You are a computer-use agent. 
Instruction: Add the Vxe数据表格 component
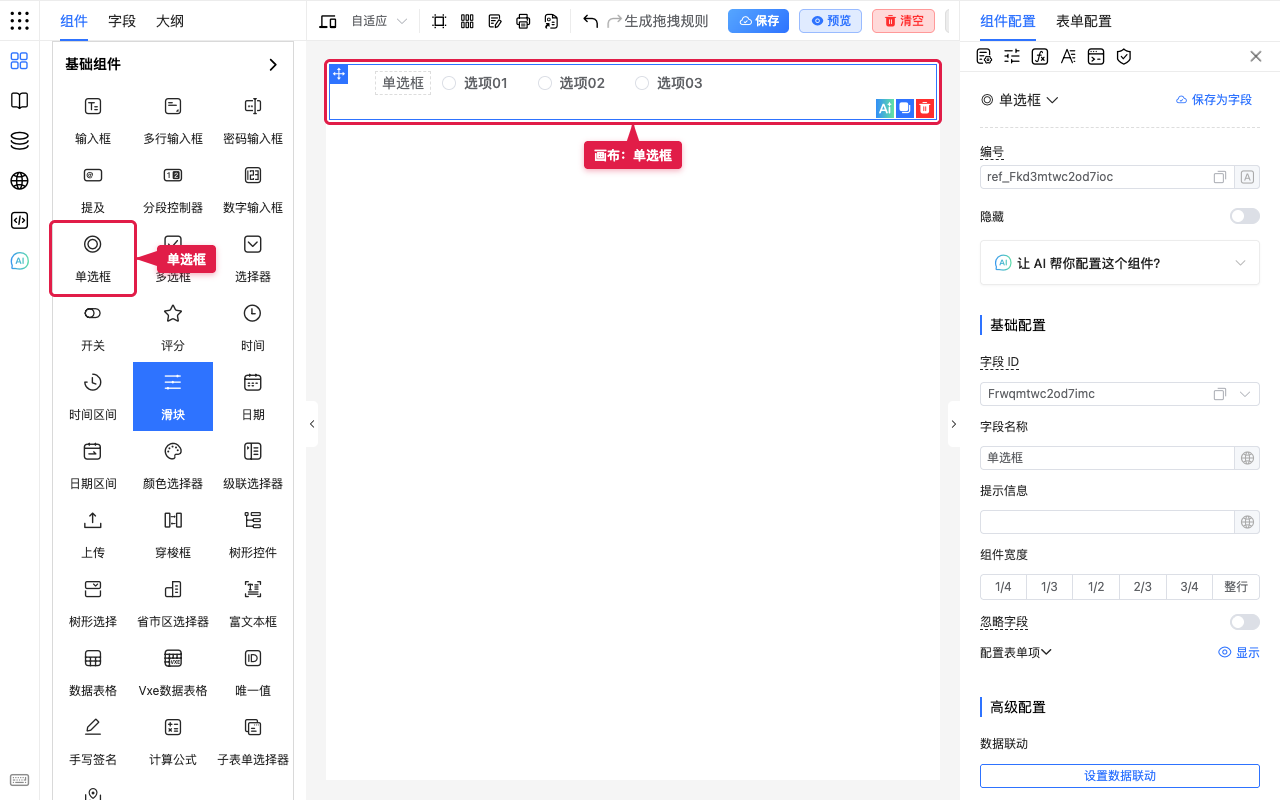[173, 672]
